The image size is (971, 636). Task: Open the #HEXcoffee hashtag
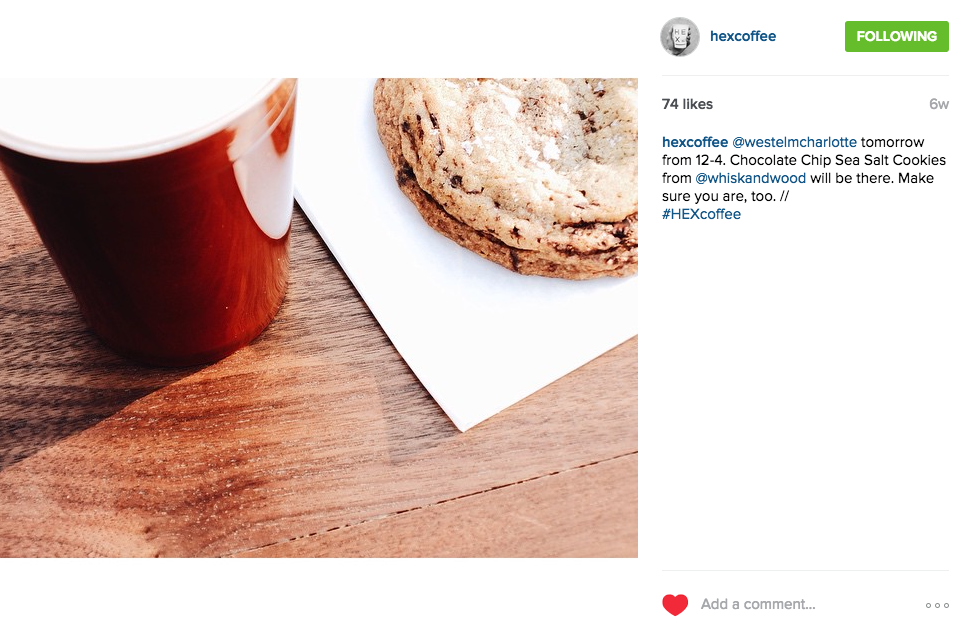click(x=701, y=214)
